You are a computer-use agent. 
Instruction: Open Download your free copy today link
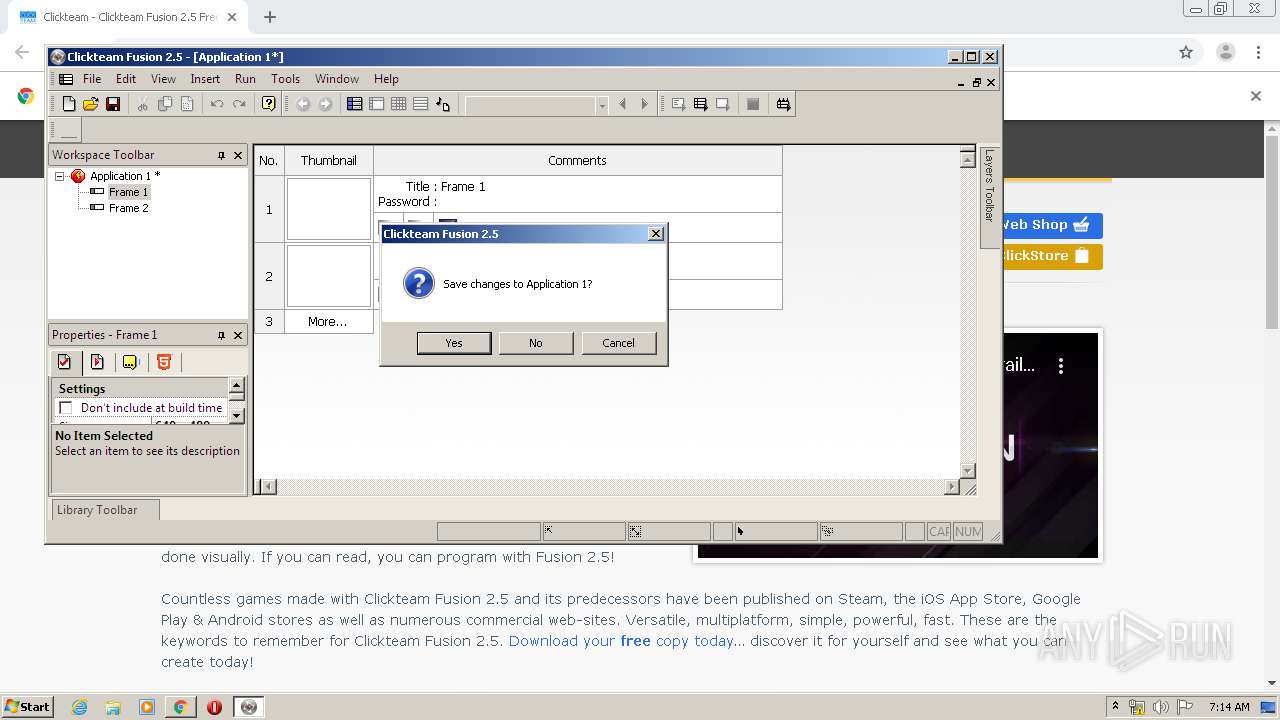click(x=621, y=641)
